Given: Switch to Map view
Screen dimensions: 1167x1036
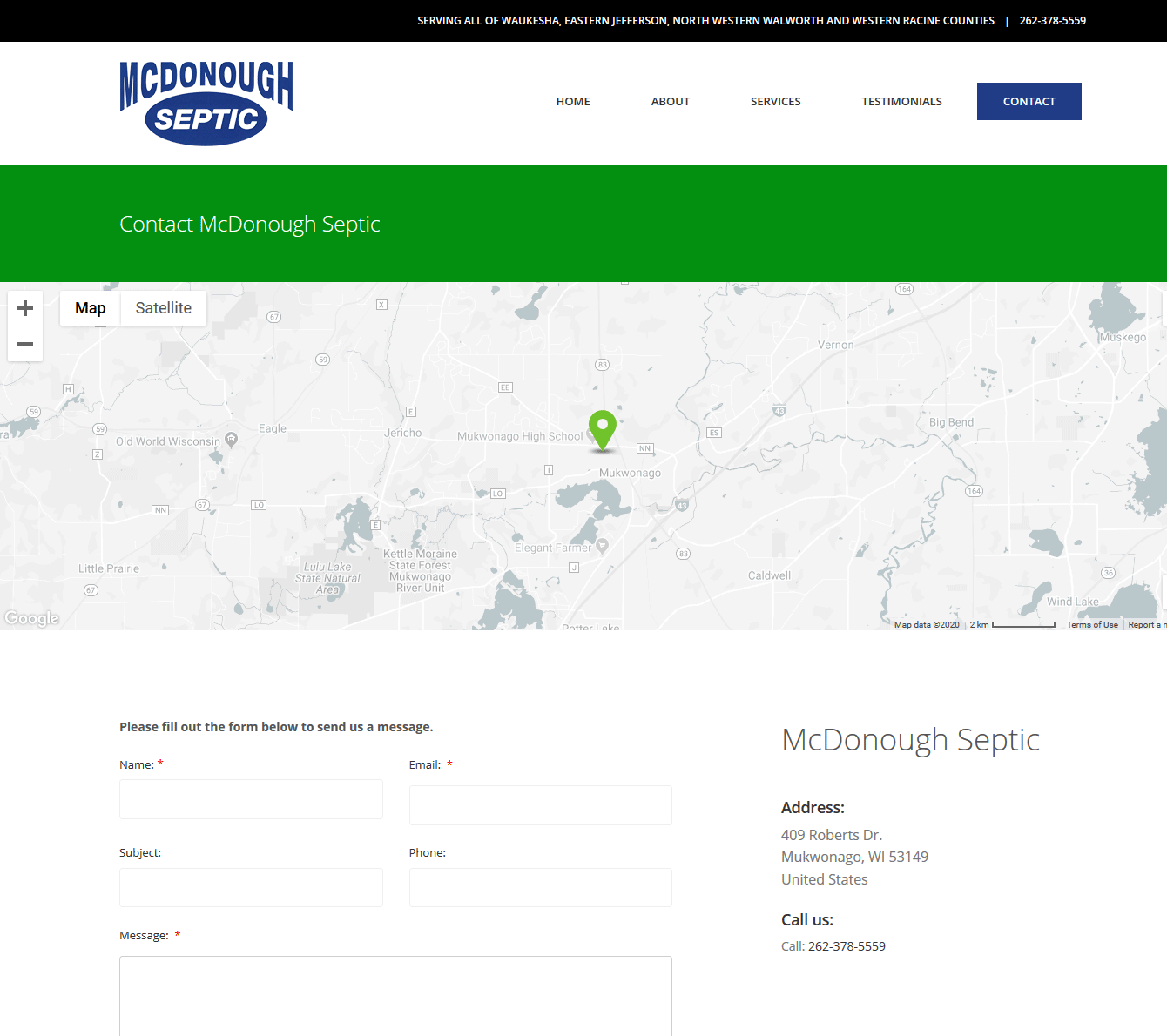Looking at the screenshot, I should click(x=91, y=308).
